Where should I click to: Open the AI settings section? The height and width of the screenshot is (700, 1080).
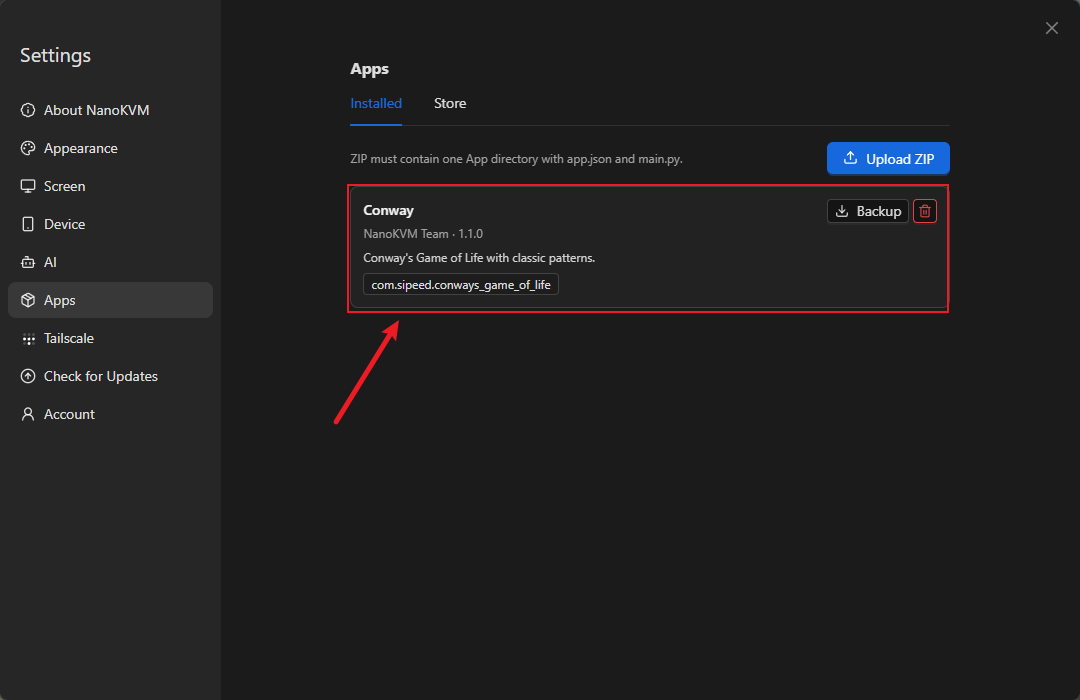tap(110, 262)
